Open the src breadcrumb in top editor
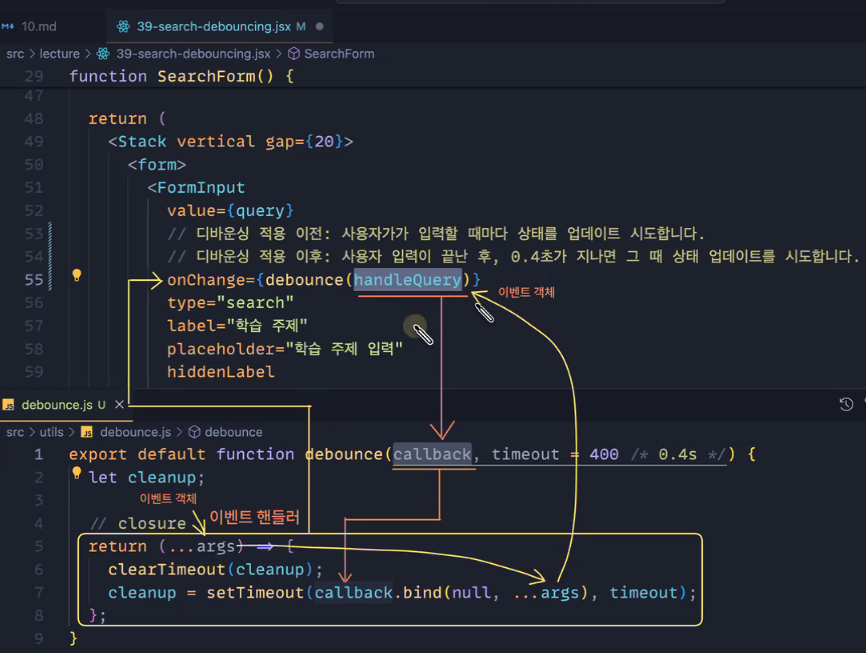 click(x=15, y=54)
